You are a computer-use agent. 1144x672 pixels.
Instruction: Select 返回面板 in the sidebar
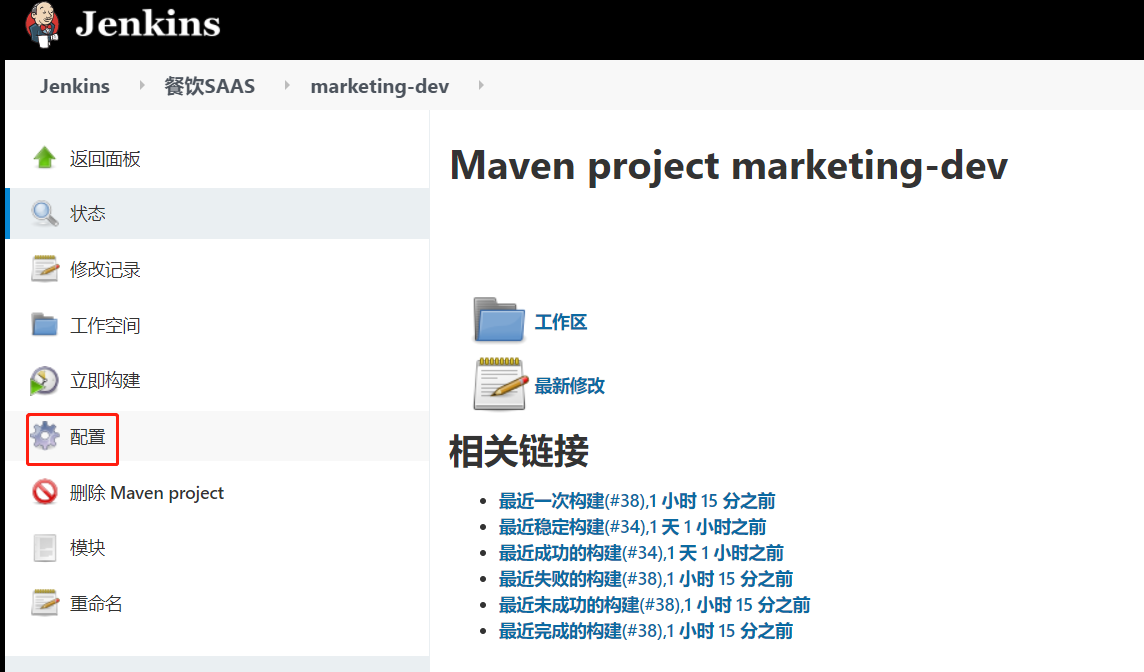[x=105, y=159]
